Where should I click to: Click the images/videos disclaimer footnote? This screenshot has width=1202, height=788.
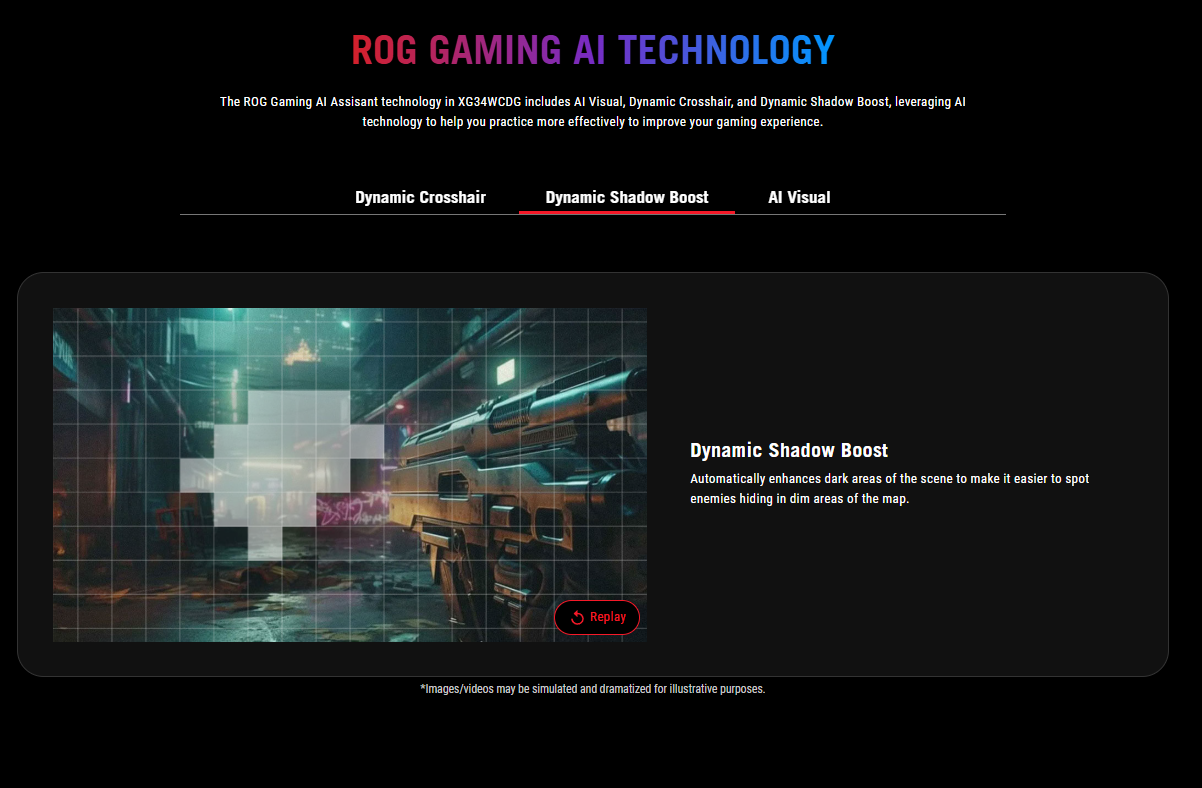593,689
